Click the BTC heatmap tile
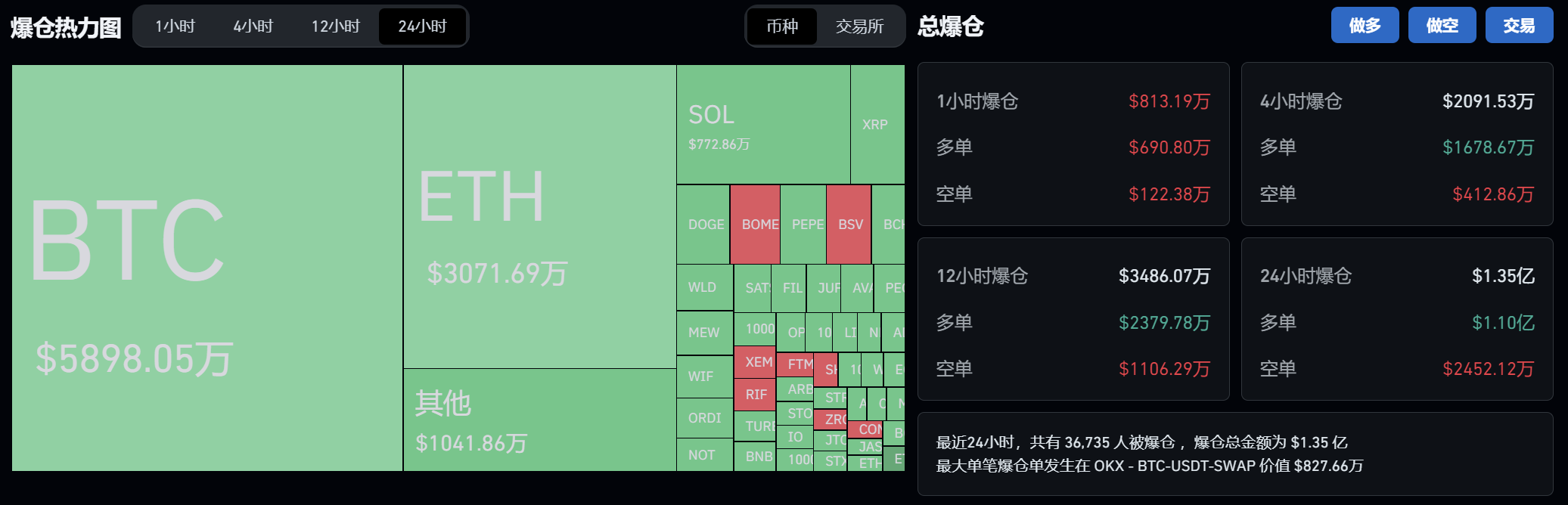The height and width of the screenshot is (505, 1568). tap(206, 268)
